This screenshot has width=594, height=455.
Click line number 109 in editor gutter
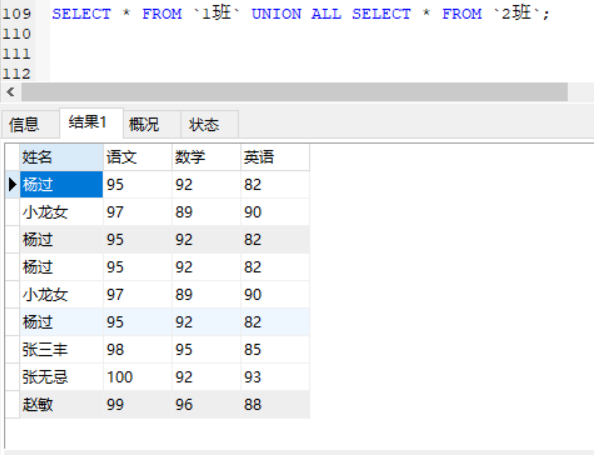click(17, 14)
